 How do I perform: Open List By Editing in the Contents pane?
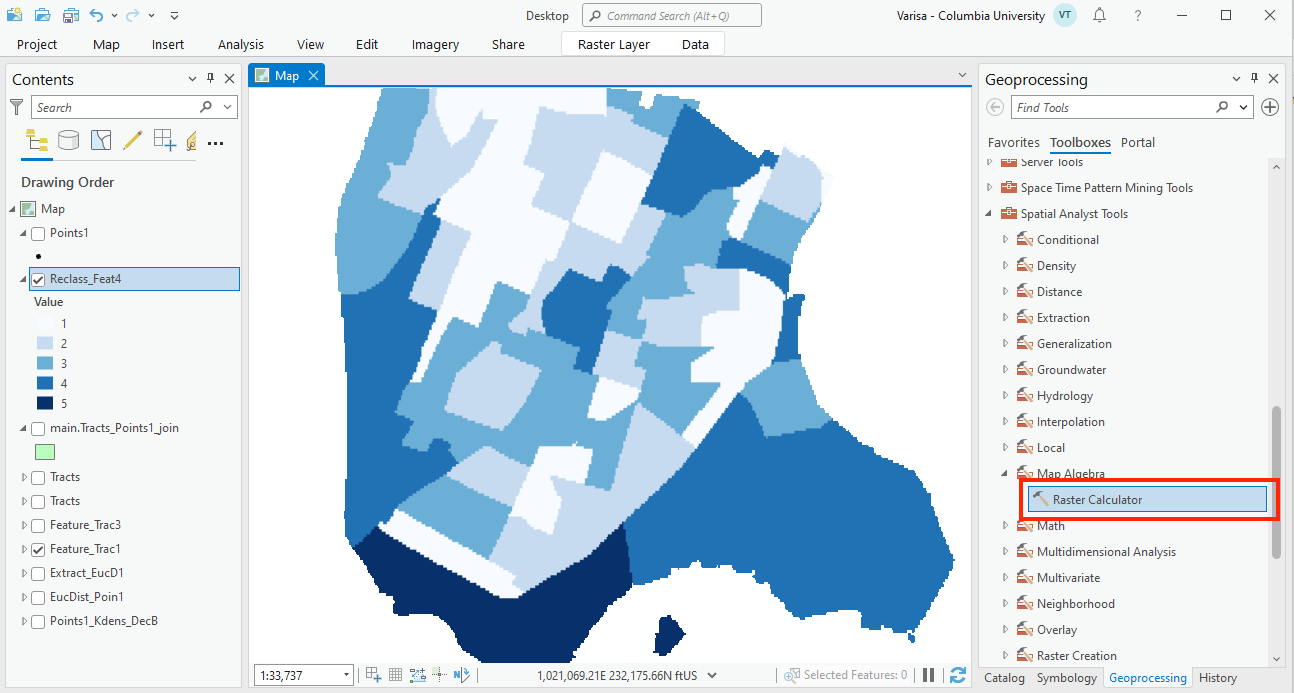click(132, 140)
